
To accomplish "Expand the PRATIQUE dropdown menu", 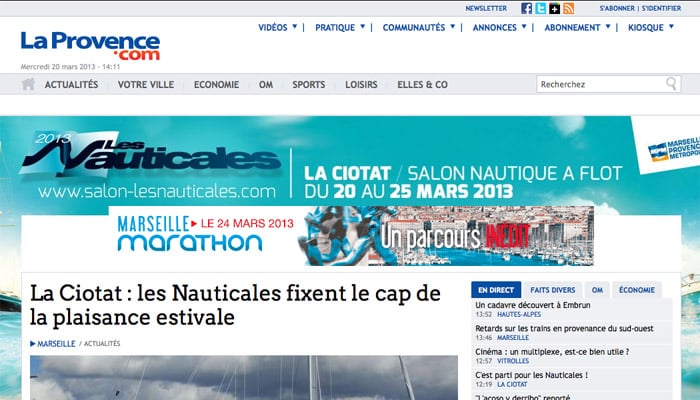I will pos(340,27).
